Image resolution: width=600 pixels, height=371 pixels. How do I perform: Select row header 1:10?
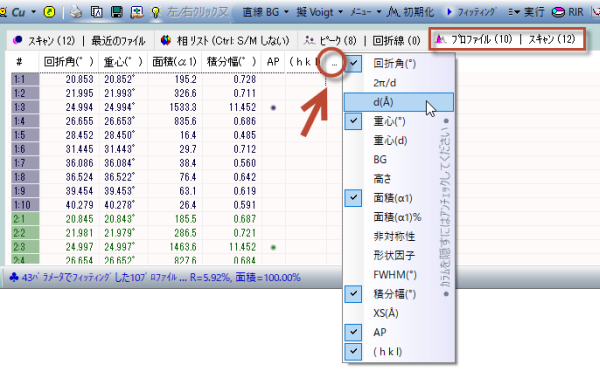pos(25,205)
